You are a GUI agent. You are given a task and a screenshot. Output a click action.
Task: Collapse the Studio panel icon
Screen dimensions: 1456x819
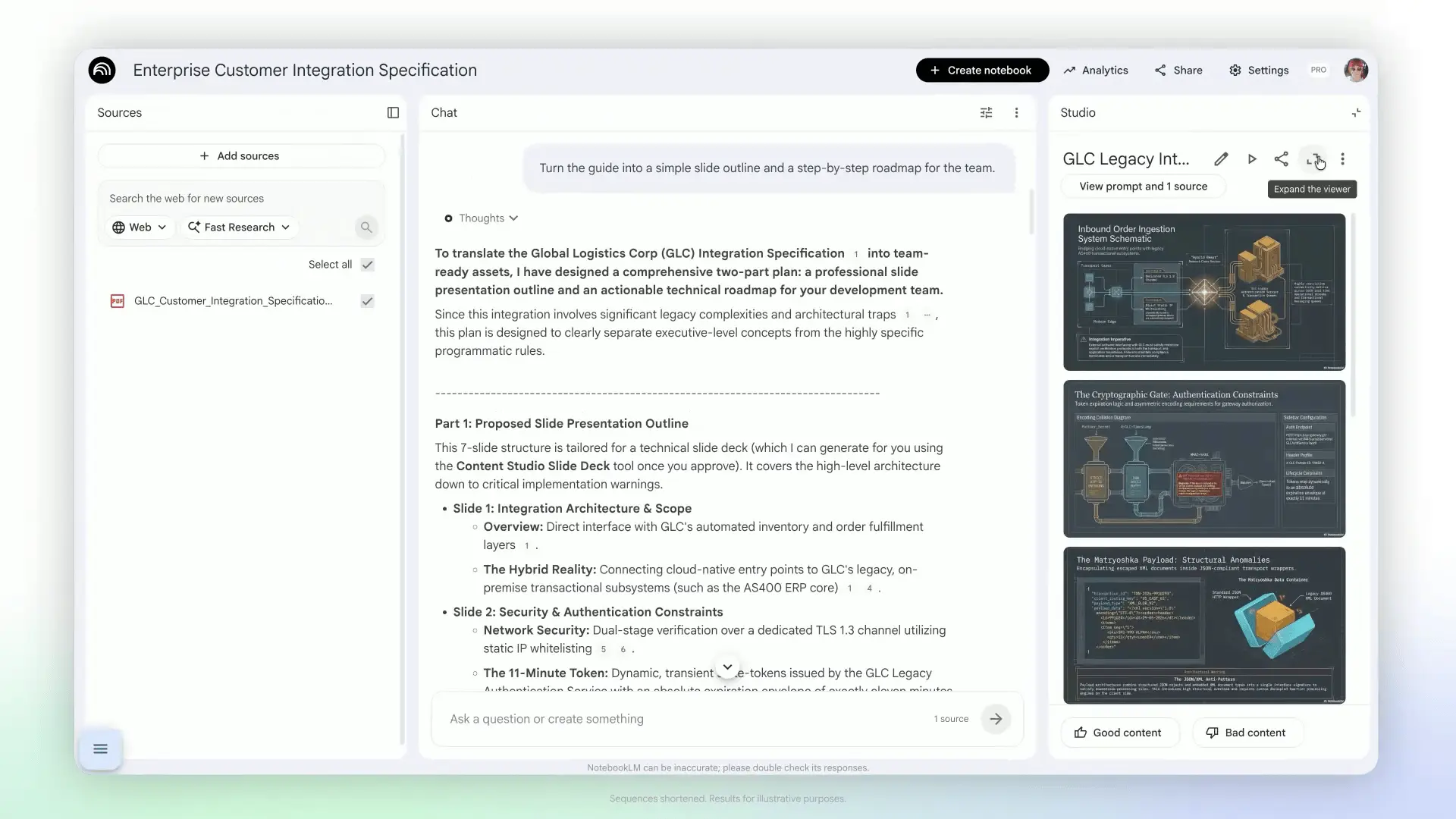click(x=1356, y=112)
